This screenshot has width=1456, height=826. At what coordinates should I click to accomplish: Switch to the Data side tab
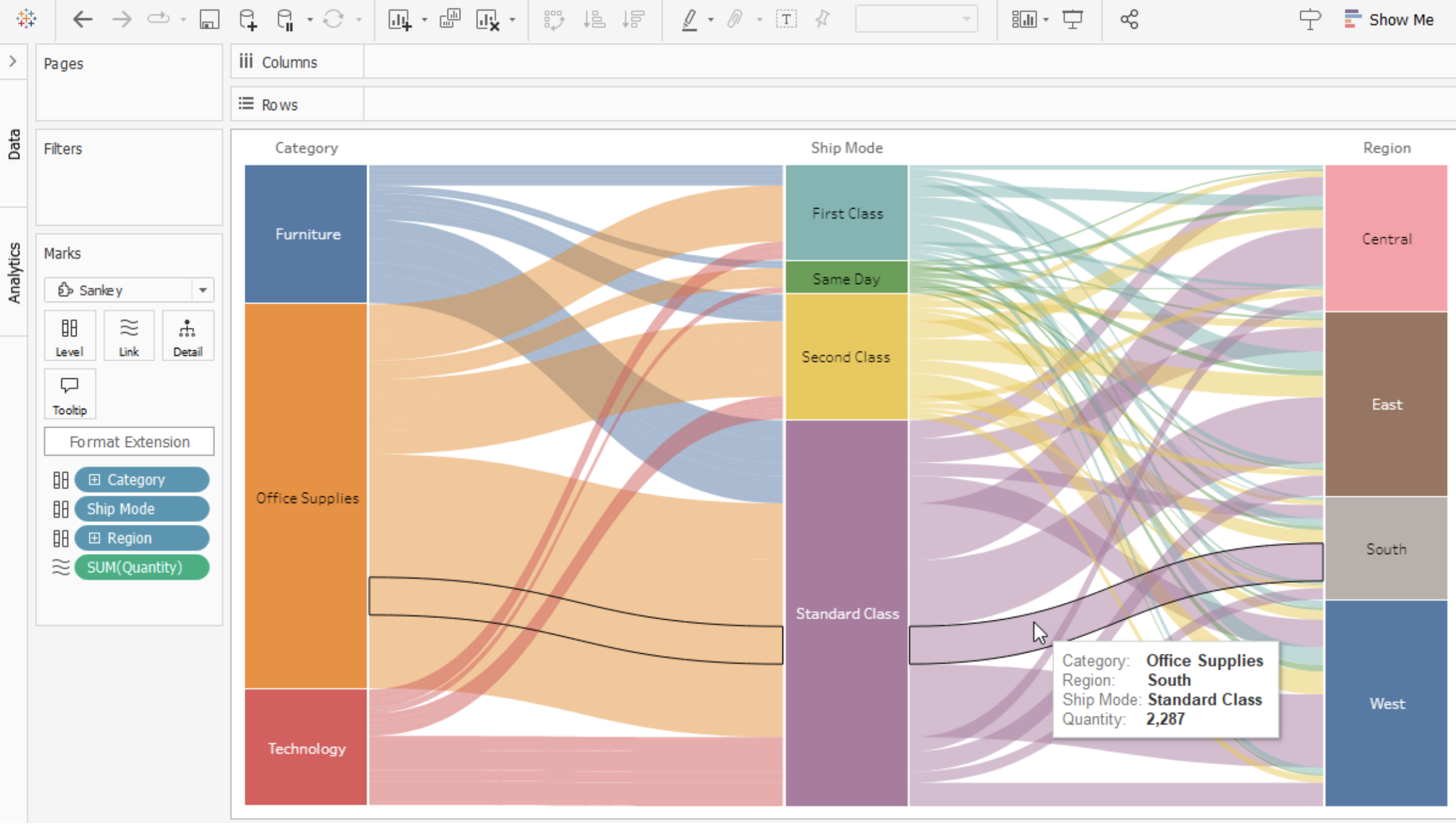(14, 144)
